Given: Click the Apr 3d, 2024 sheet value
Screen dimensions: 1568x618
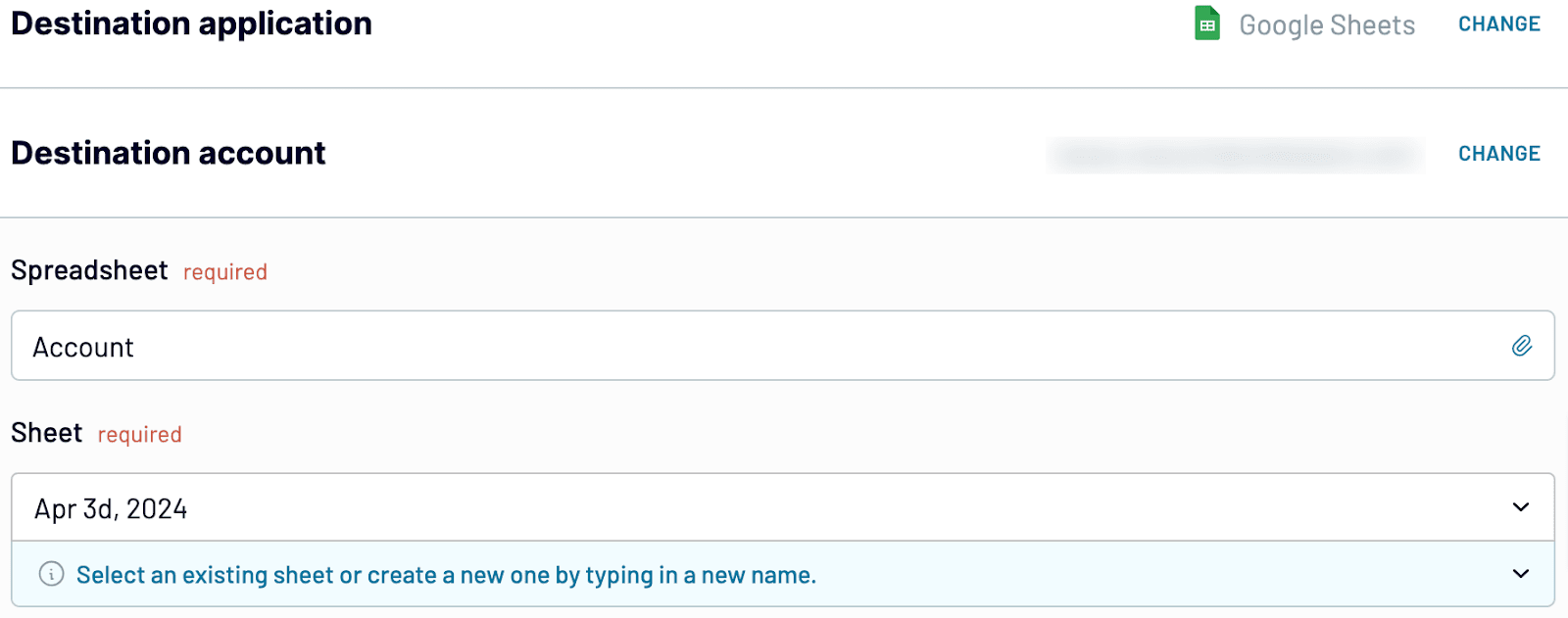Looking at the screenshot, I should click(111, 509).
